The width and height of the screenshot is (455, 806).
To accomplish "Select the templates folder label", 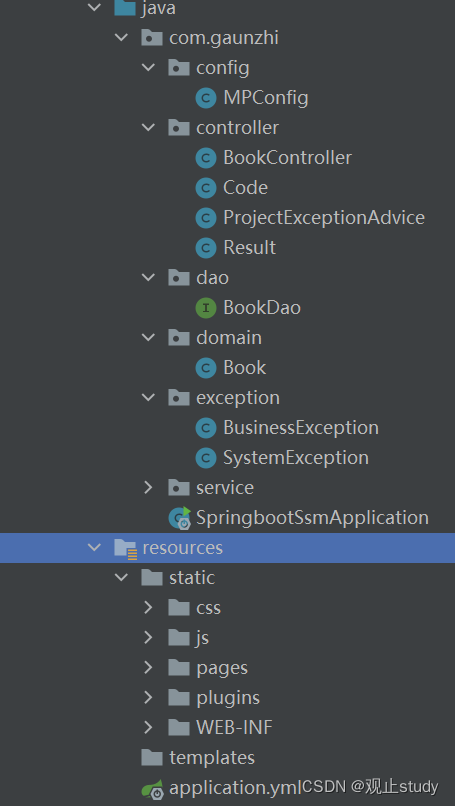I will 212,758.
